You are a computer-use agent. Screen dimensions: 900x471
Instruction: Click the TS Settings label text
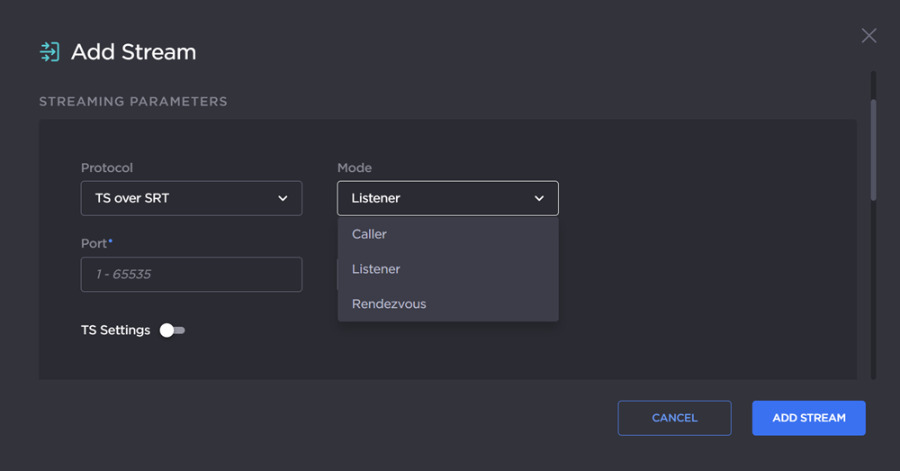click(115, 330)
